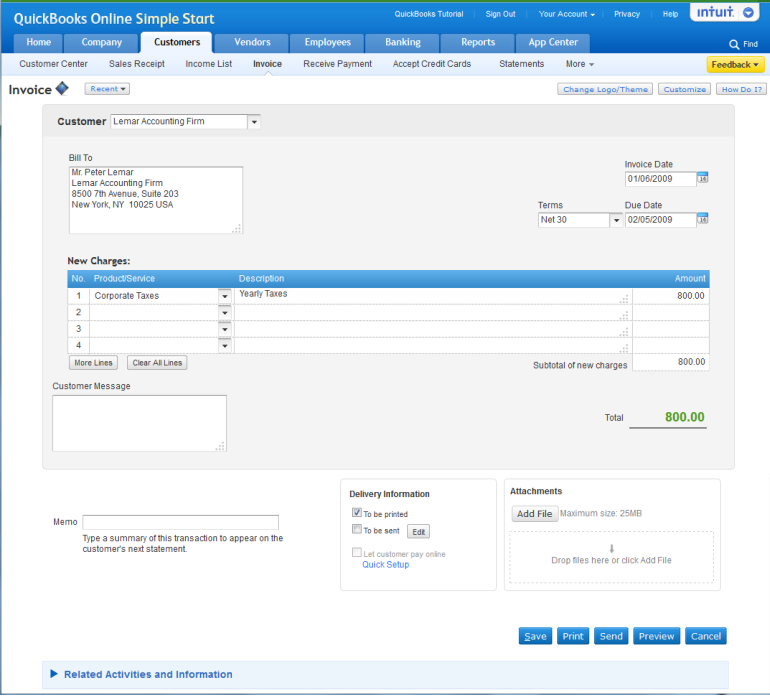Screen dimensions: 770x697
Task: Open the Terms Net 30 dropdown
Action: point(616,220)
